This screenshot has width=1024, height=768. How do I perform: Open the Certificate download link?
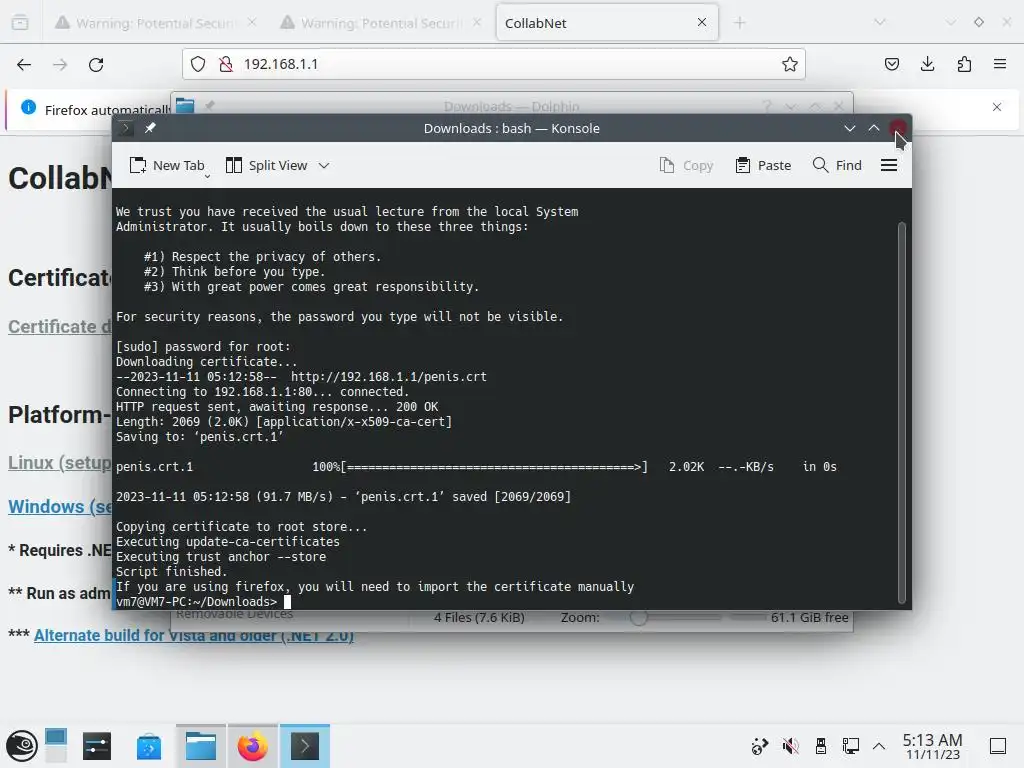[60, 327]
